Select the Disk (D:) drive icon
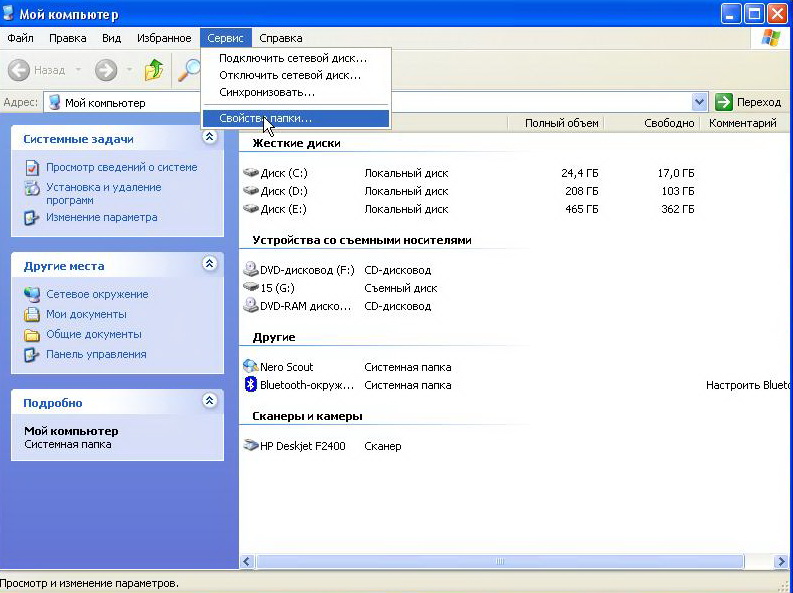This screenshot has height=593, width=793. coord(251,191)
